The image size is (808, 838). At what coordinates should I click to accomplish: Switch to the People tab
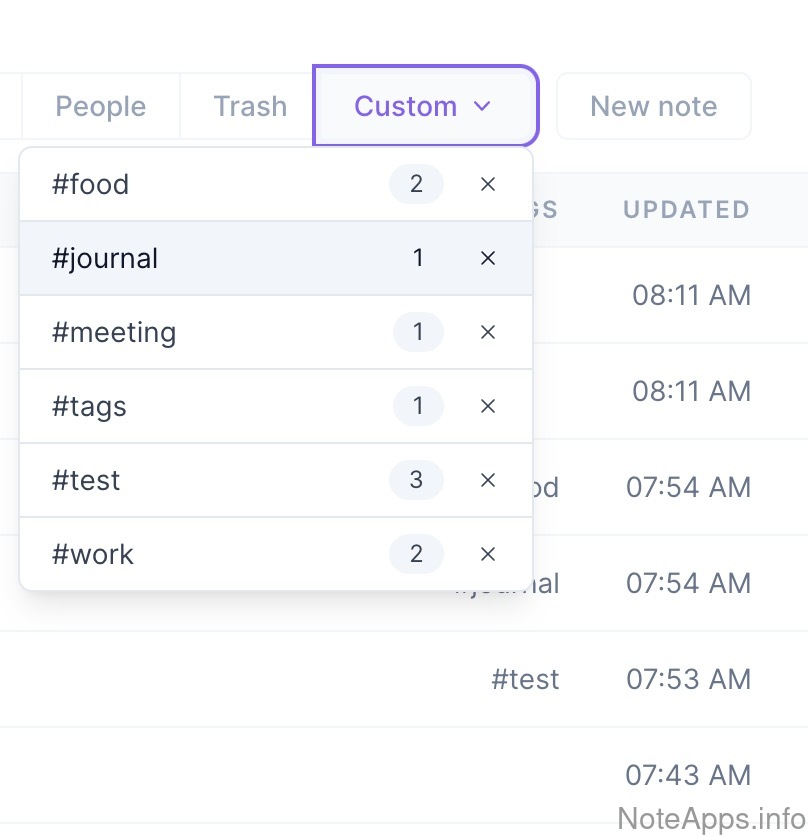pyautogui.click(x=100, y=106)
